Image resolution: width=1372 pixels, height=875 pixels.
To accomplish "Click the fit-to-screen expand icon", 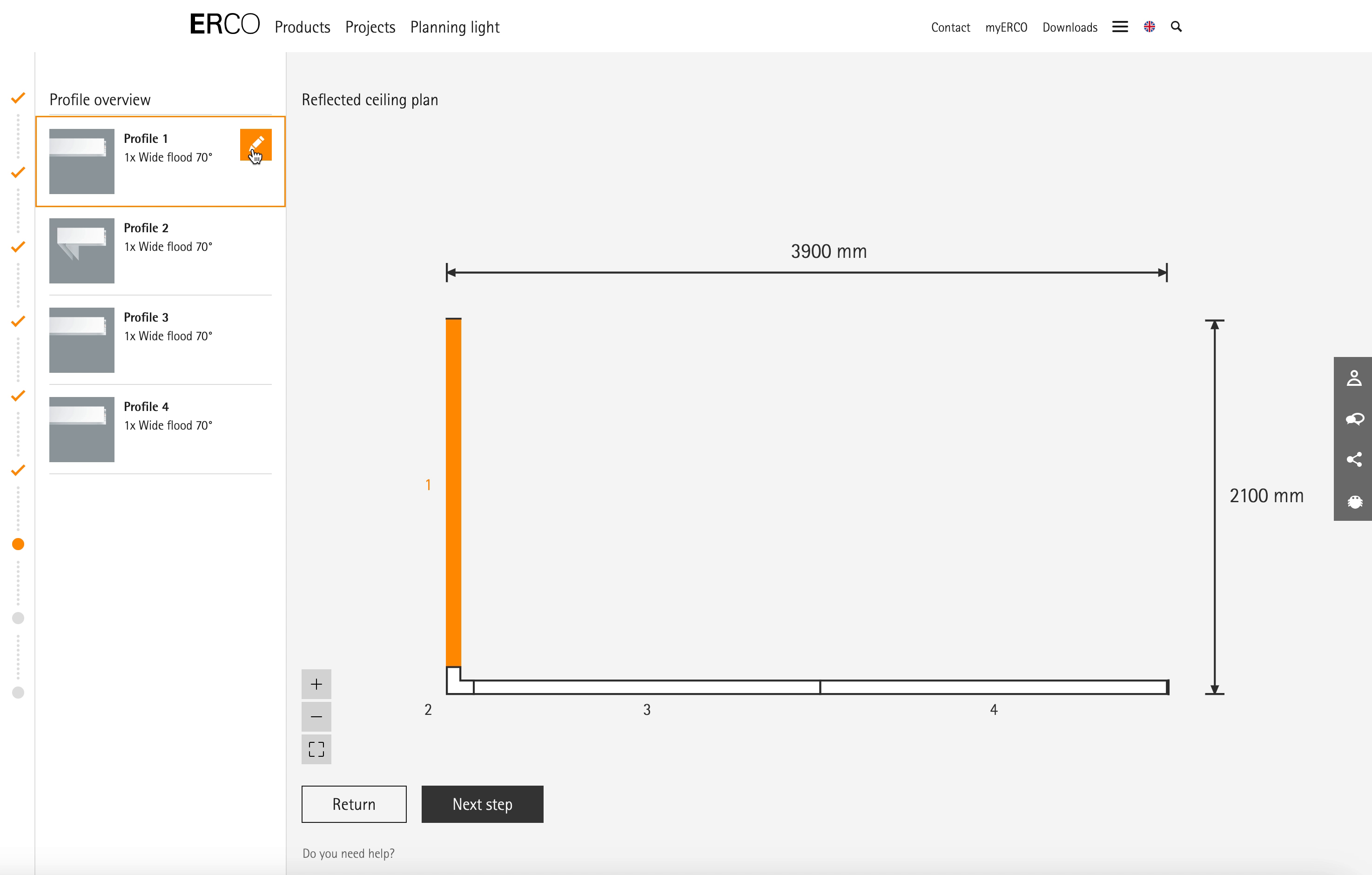I will tap(316, 749).
